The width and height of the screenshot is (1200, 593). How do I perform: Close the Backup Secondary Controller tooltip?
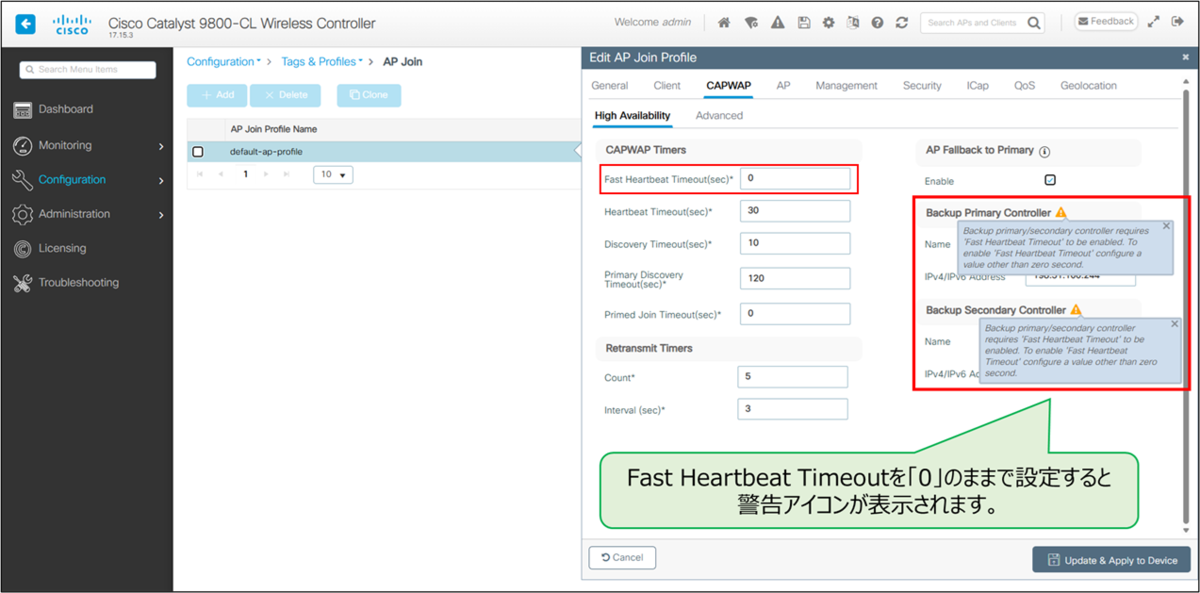[1174, 323]
